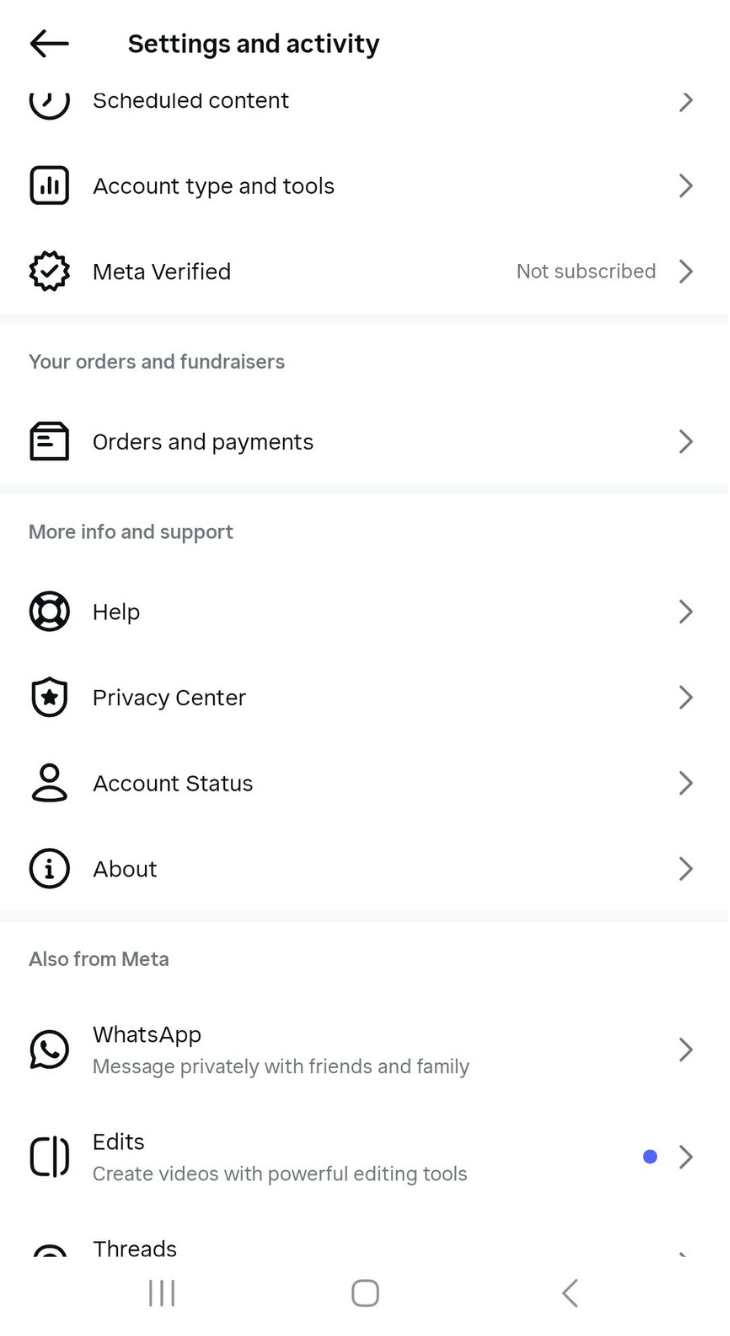Tap the Account type and tools chart icon
The image size is (730, 1336).
click(x=49, y=186)
